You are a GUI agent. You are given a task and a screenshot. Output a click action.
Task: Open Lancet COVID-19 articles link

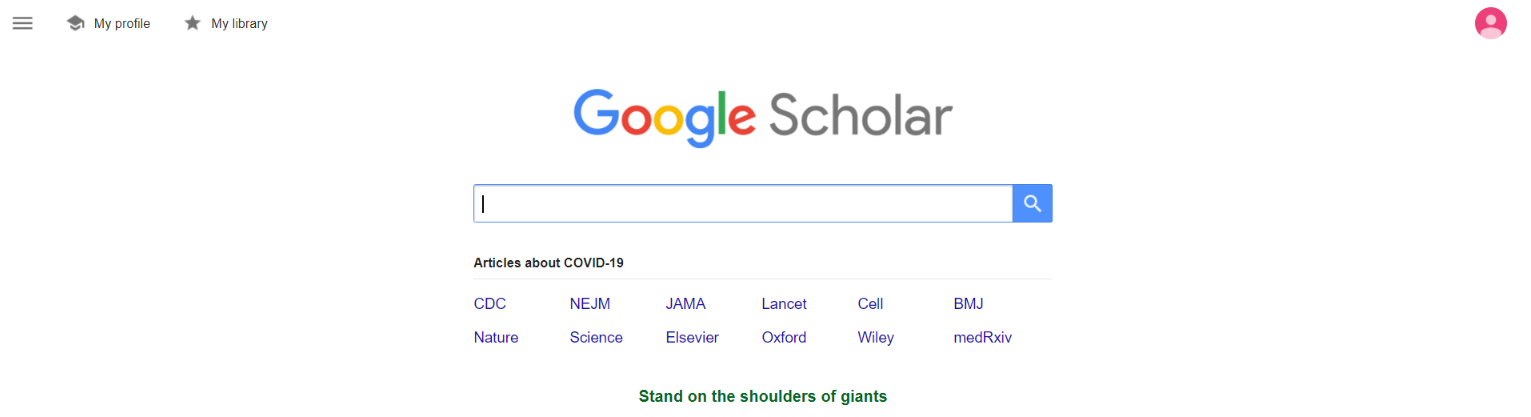click(784, 304)
